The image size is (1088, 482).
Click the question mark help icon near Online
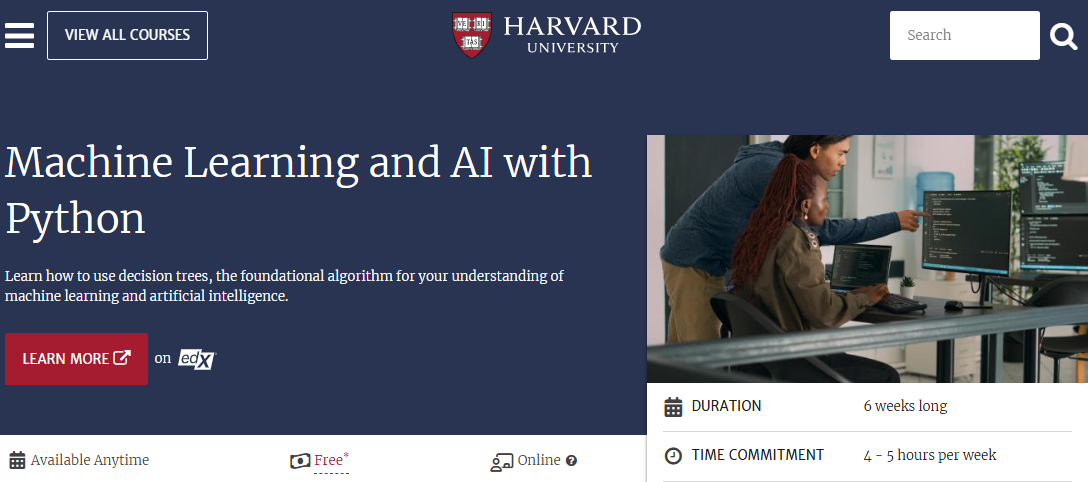[572, 461]
